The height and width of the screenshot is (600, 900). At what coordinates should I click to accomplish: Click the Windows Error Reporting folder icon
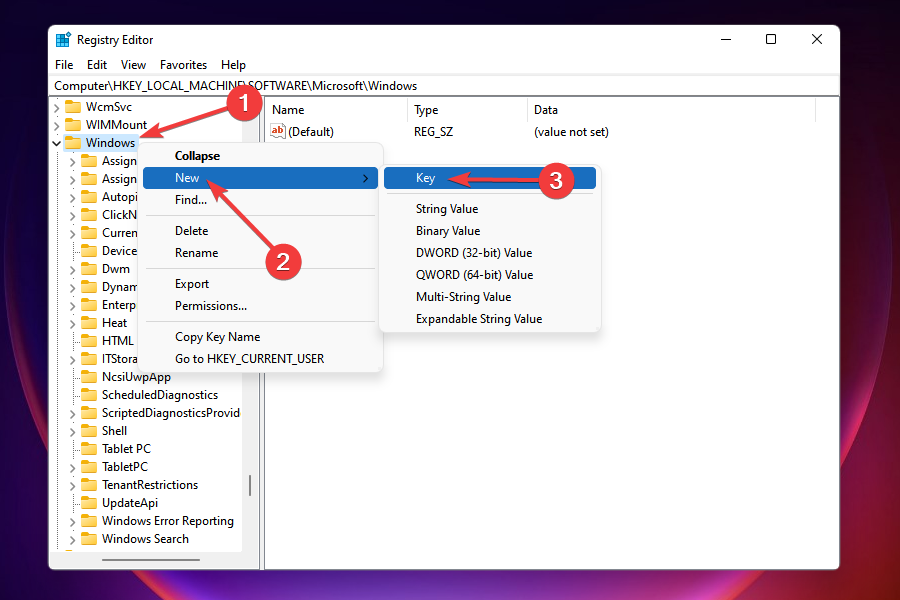point(89,521)
